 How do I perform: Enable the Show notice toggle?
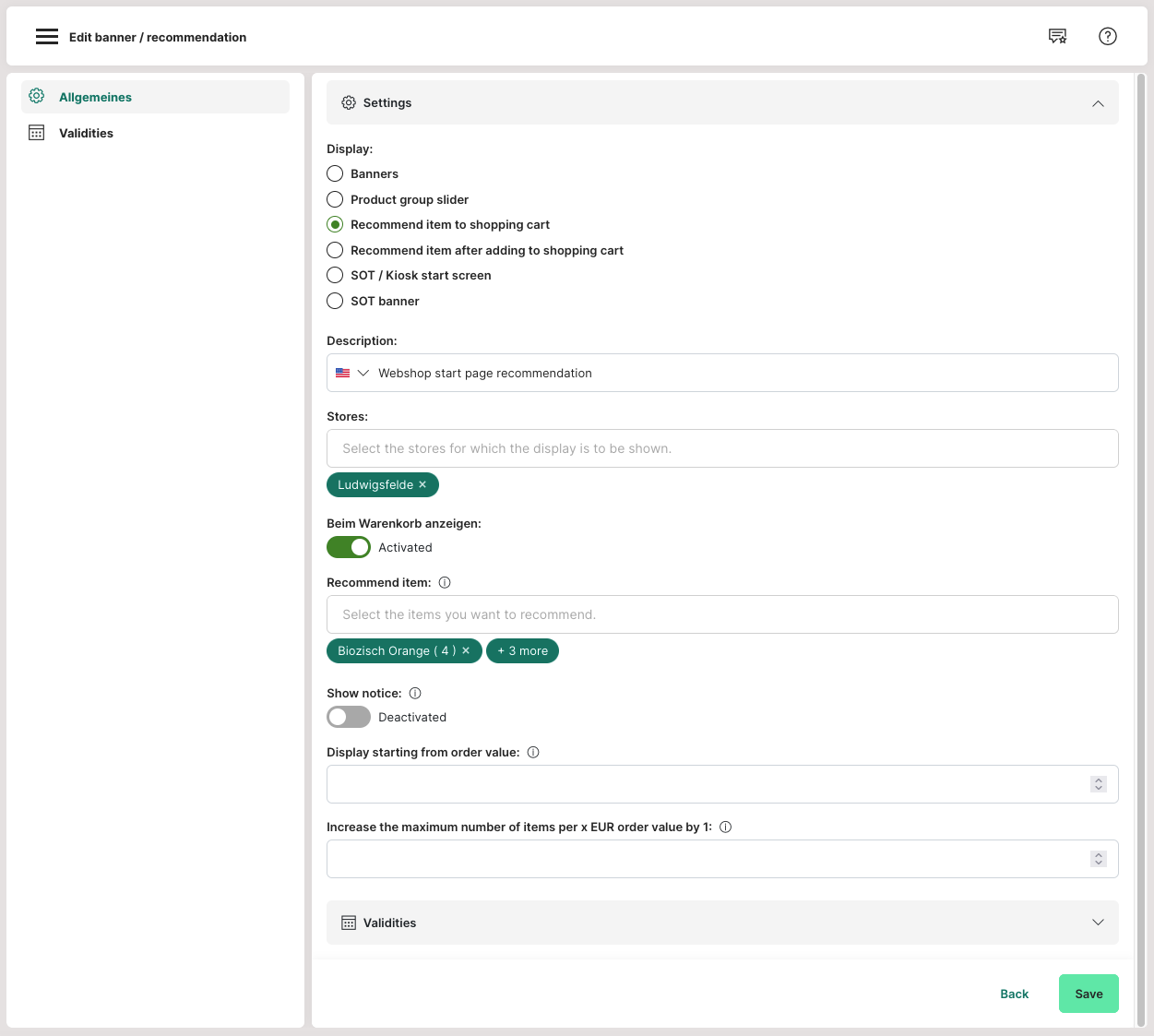click(x=349, y=718)
